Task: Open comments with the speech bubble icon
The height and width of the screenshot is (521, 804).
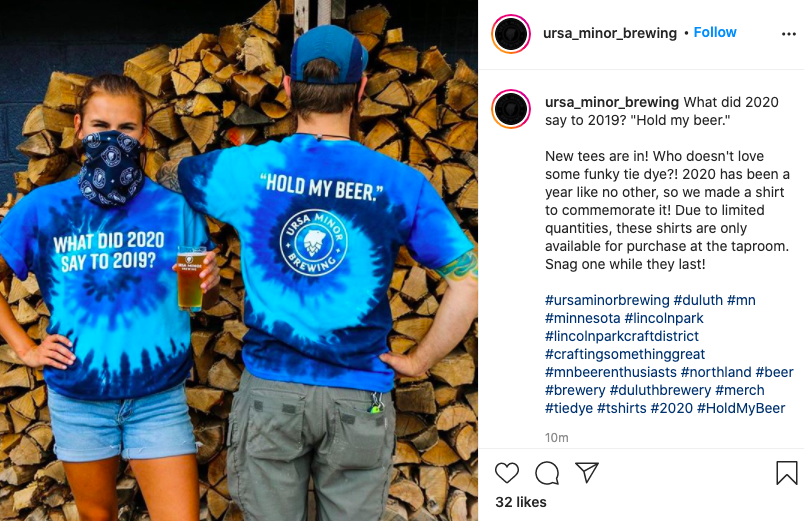Action: [547, 473]
